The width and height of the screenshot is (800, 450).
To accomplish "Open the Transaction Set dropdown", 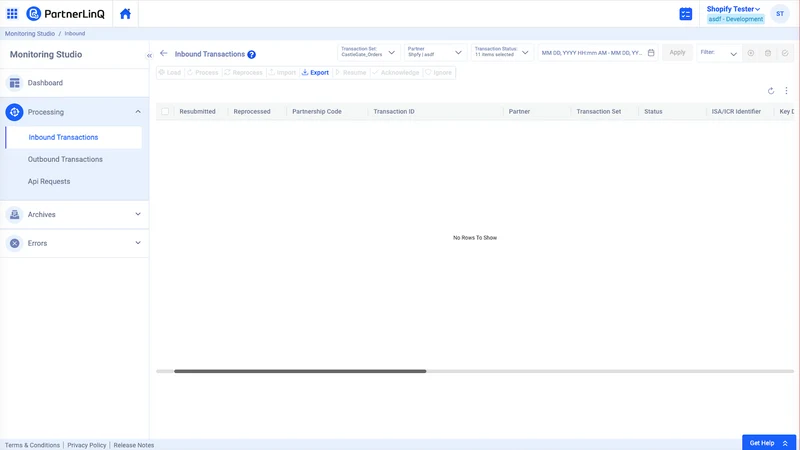I will pyautogui.click(x=368, y=52).
